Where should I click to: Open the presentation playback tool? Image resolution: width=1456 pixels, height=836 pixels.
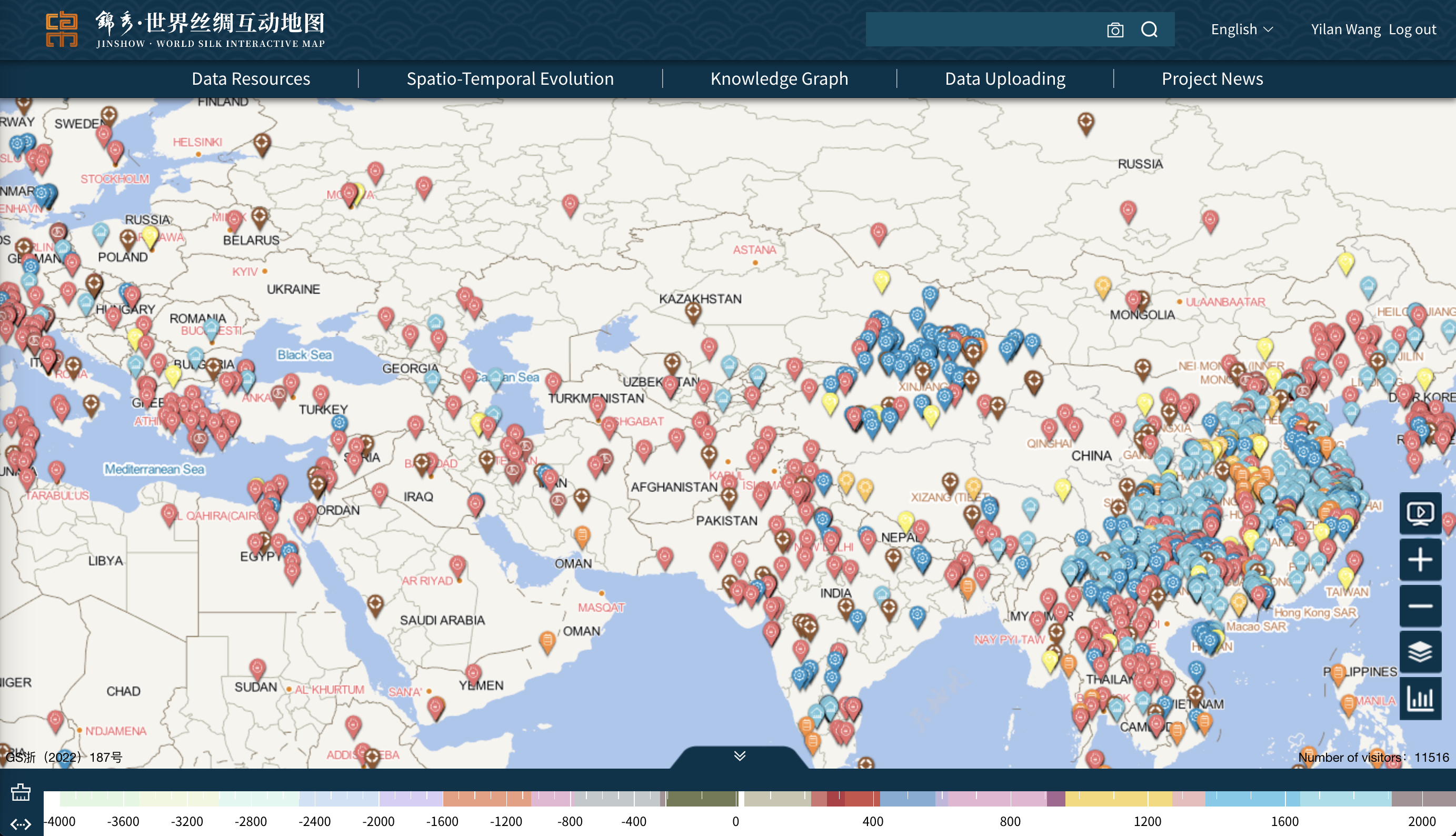click(1420, 513)
